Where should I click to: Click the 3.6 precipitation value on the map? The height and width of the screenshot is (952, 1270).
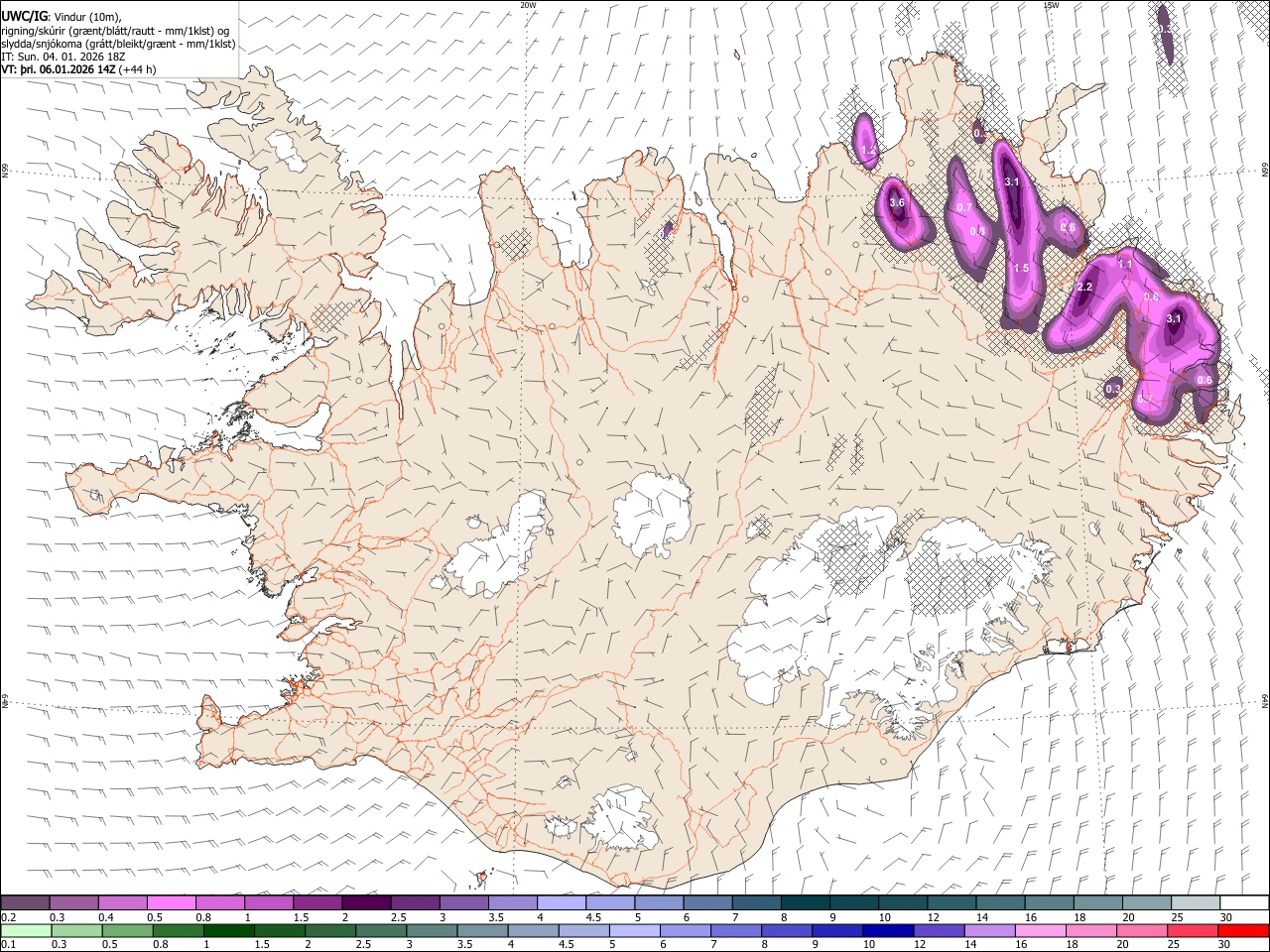click(897, 202)
